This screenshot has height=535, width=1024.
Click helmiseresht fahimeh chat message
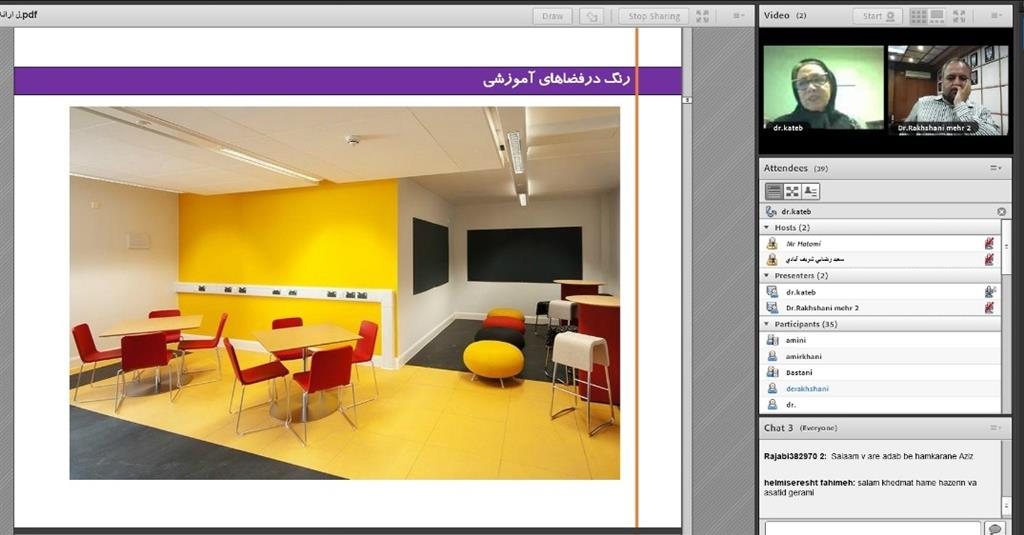pos(871,487)
